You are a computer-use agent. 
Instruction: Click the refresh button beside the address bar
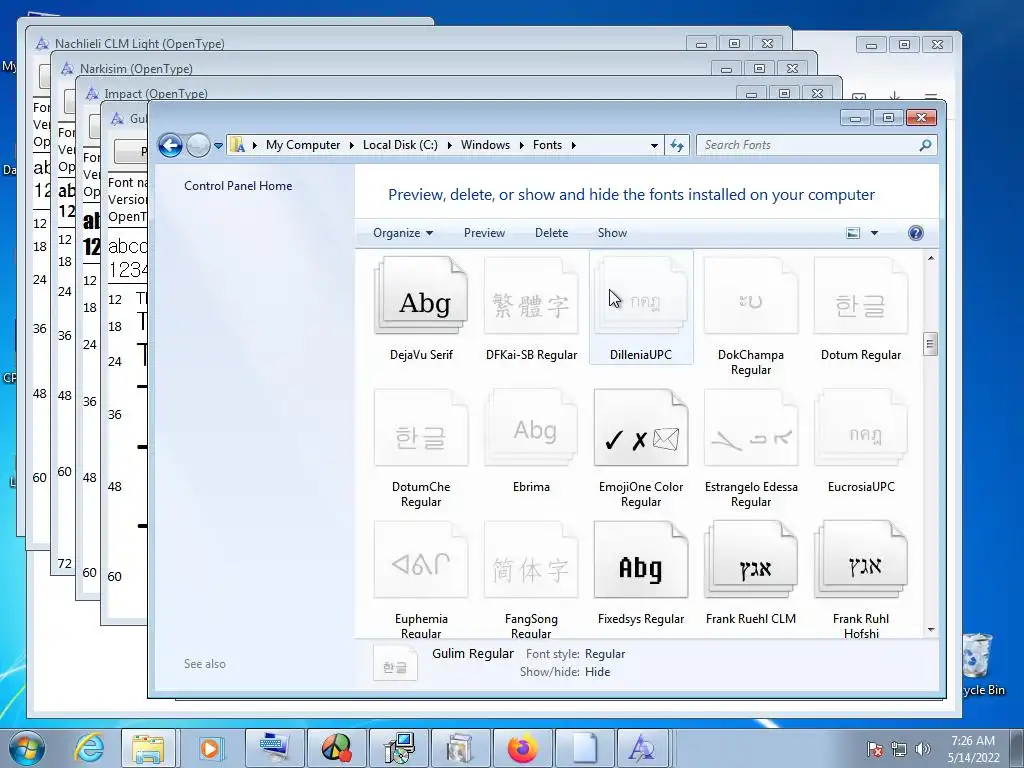coord(677,145)
